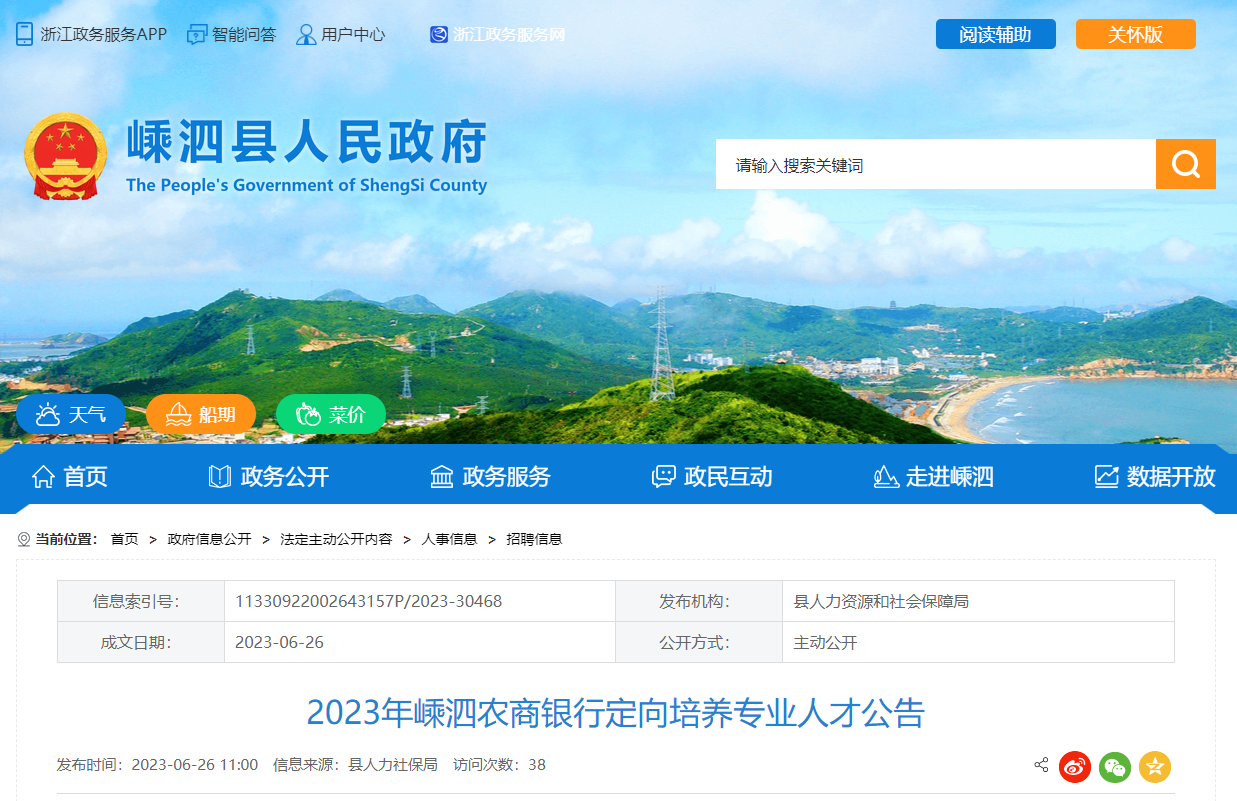1237x801 pixels.
Task: Select 首页 in main navigation
Action: pyautogui.click(x=70, y=477)
